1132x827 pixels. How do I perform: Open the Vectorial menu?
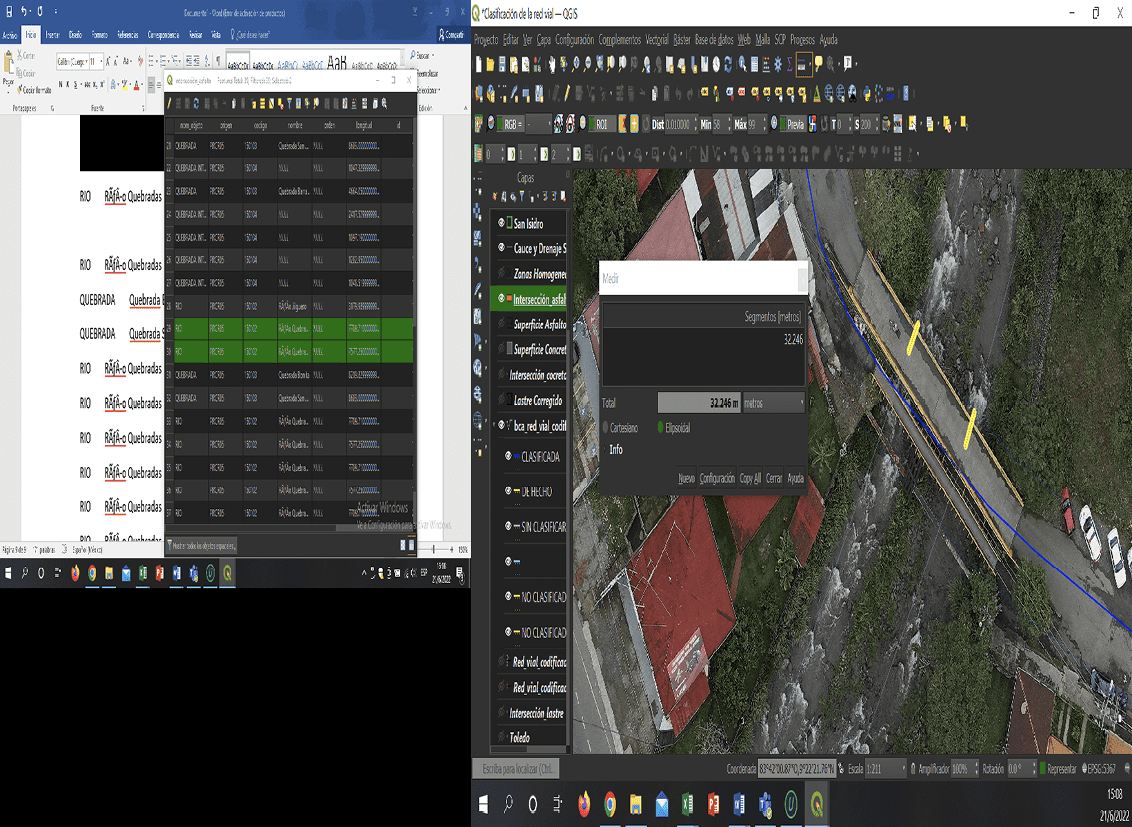click(x=657, y=40)
